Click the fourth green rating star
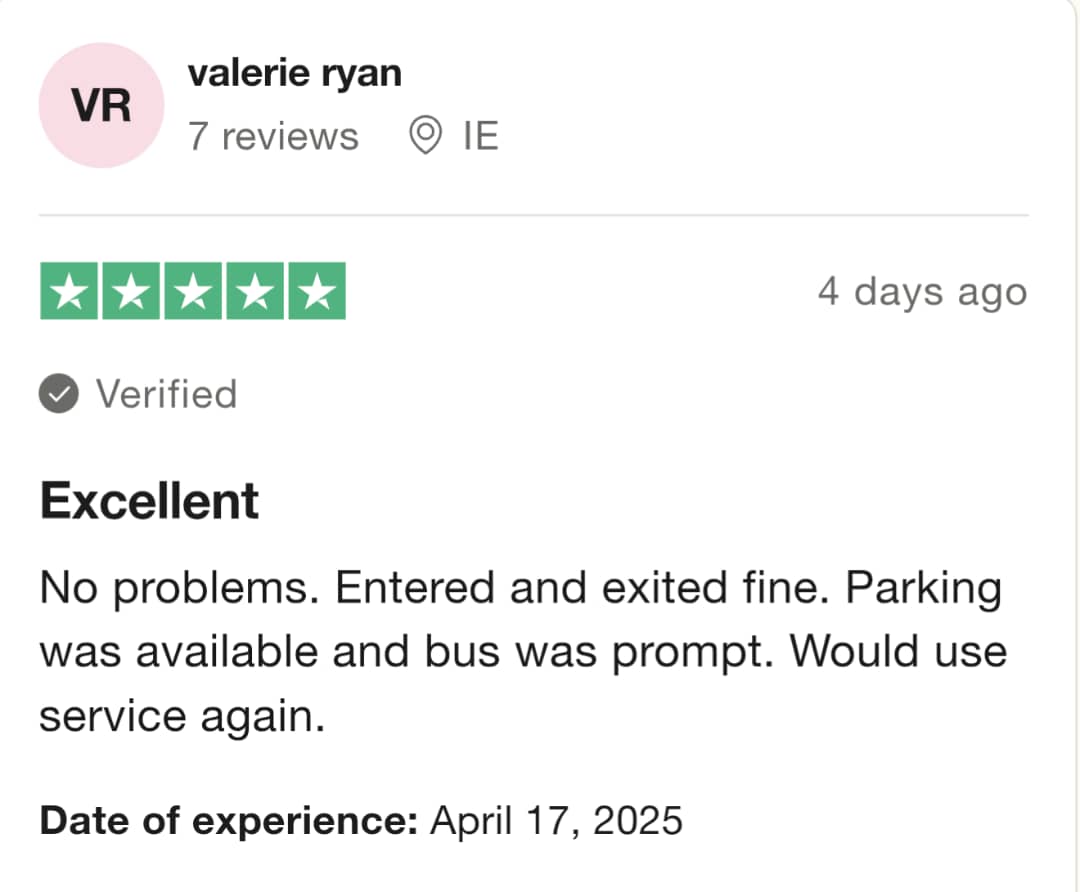1080x892 pixels. (255, 291)
